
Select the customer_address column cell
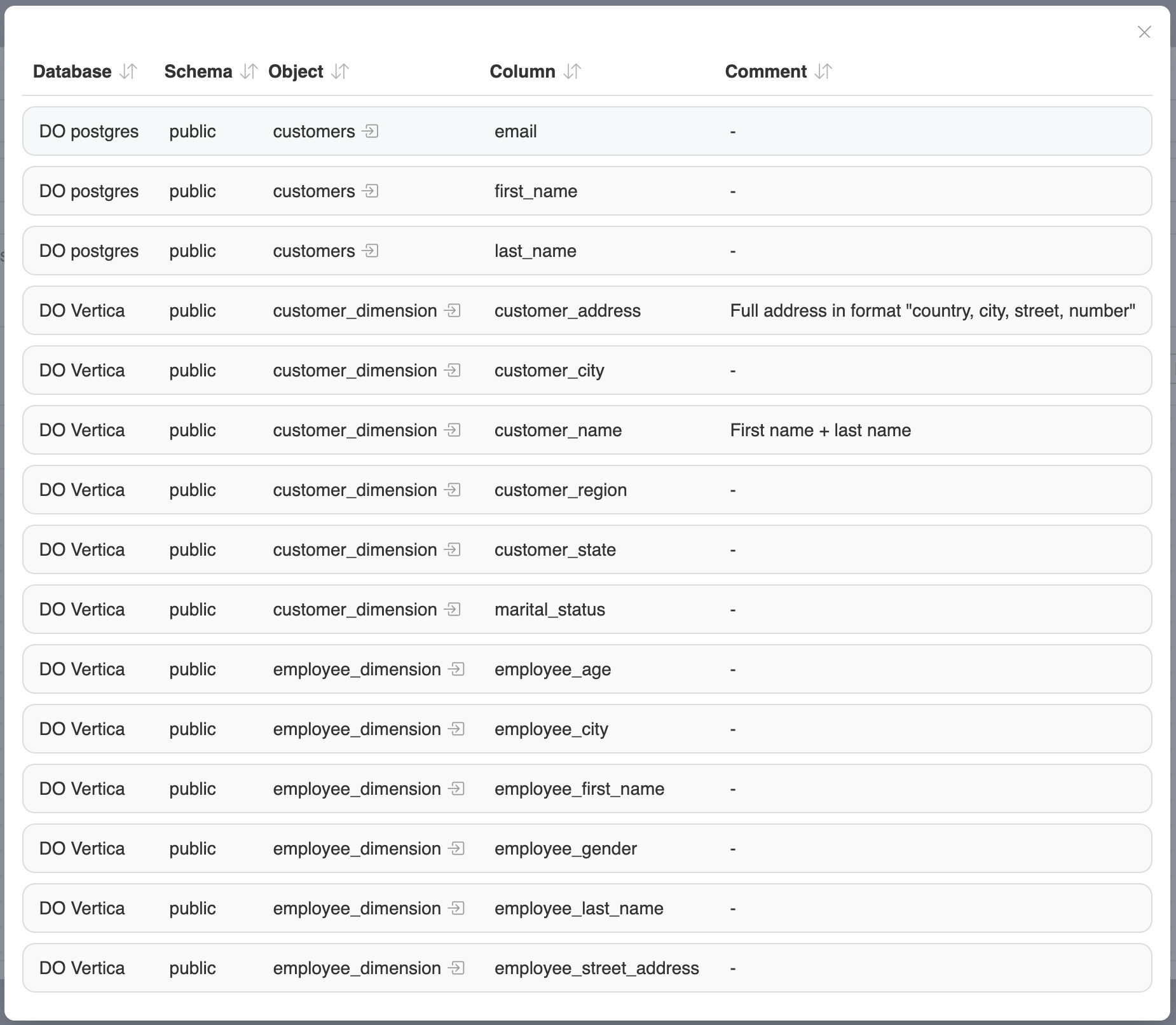point(568,310)
